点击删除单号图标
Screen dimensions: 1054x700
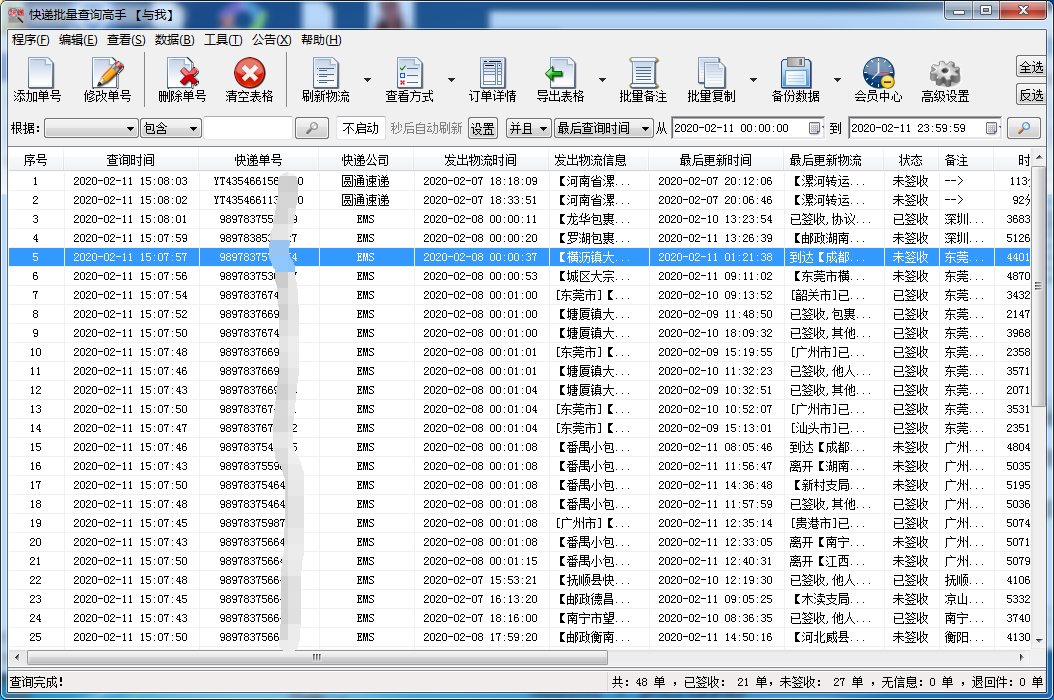click(182, 80)
